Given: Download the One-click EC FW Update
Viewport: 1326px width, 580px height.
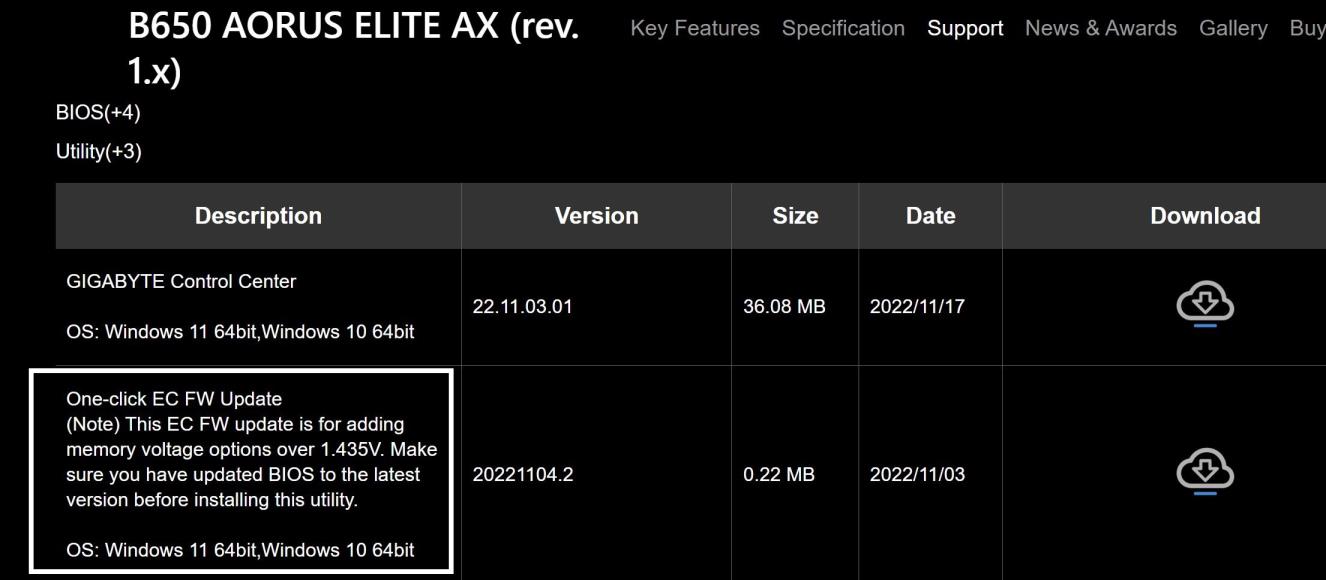Looking at the screenshot, I should pos(1205,473).
